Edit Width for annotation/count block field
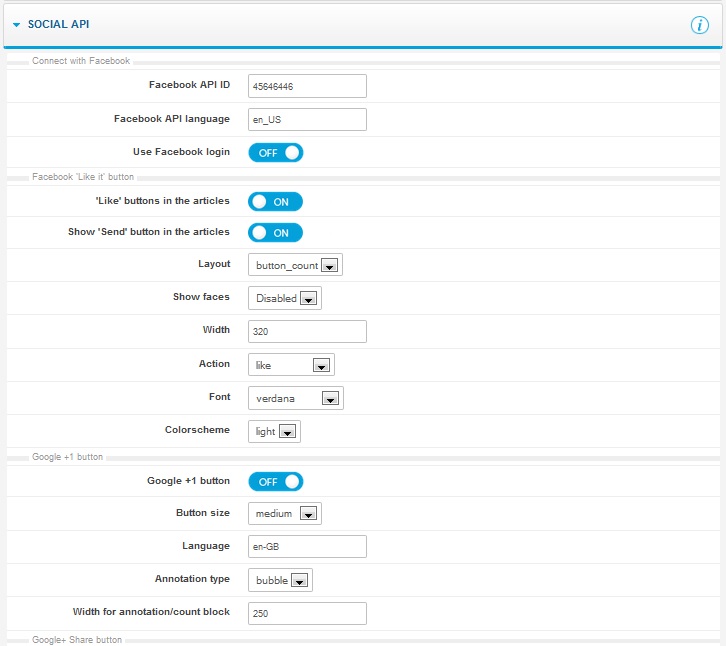 pyautogui.click(x=307, y=614)
